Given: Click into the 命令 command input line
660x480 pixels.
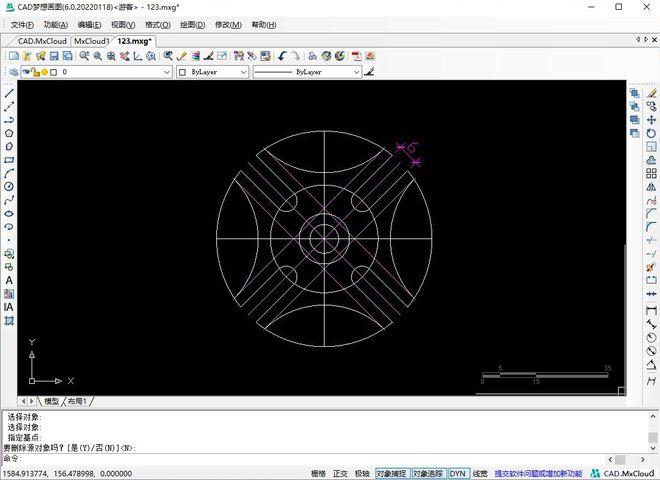Looking at the screenshot, I should [x=300, y=459].
